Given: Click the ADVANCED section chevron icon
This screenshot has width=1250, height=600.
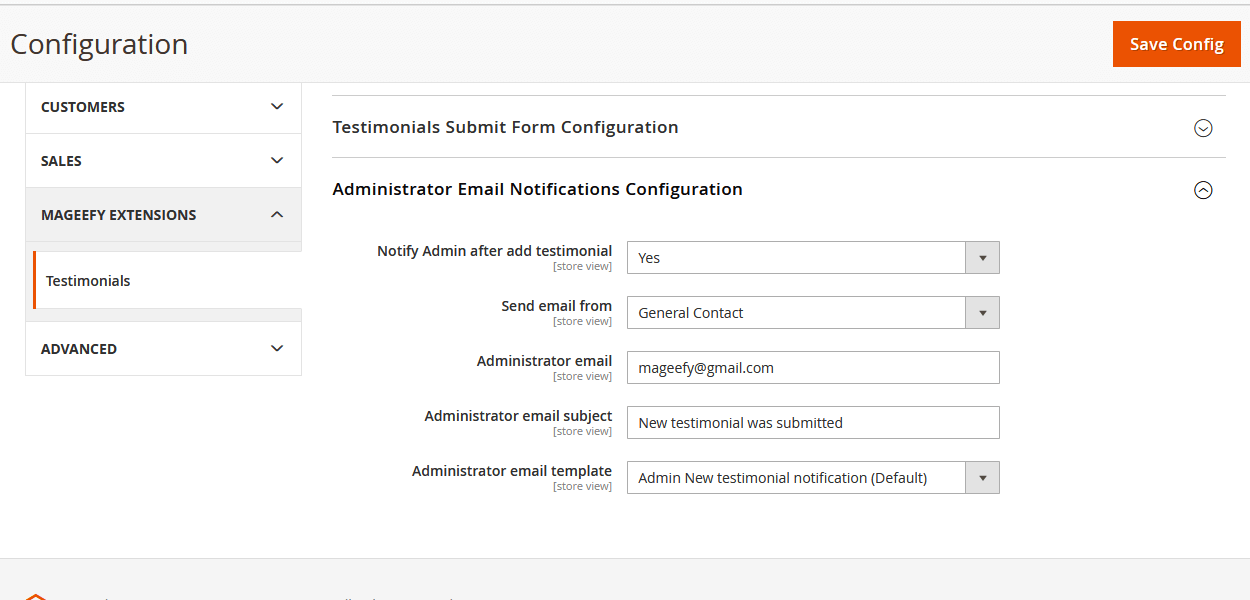Looking at the screenshot, I should click(277, 349).
